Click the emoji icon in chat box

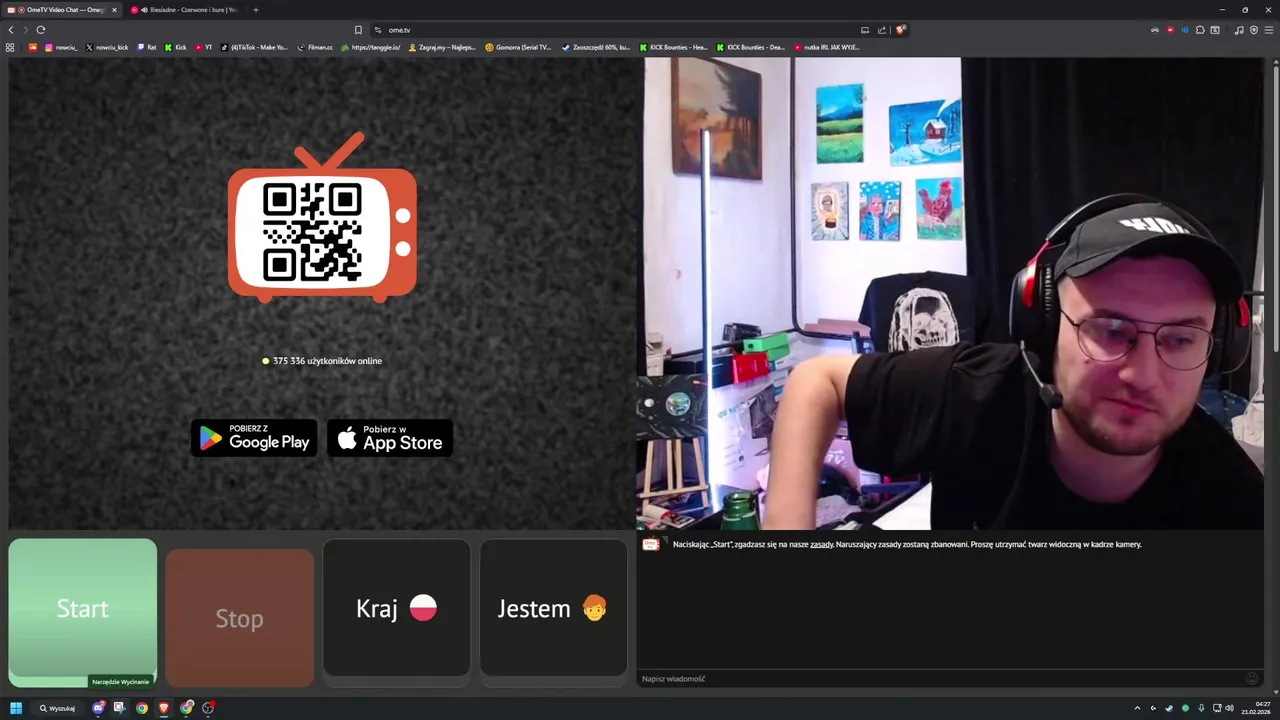pyautogui.click(x=1251, y=678)
